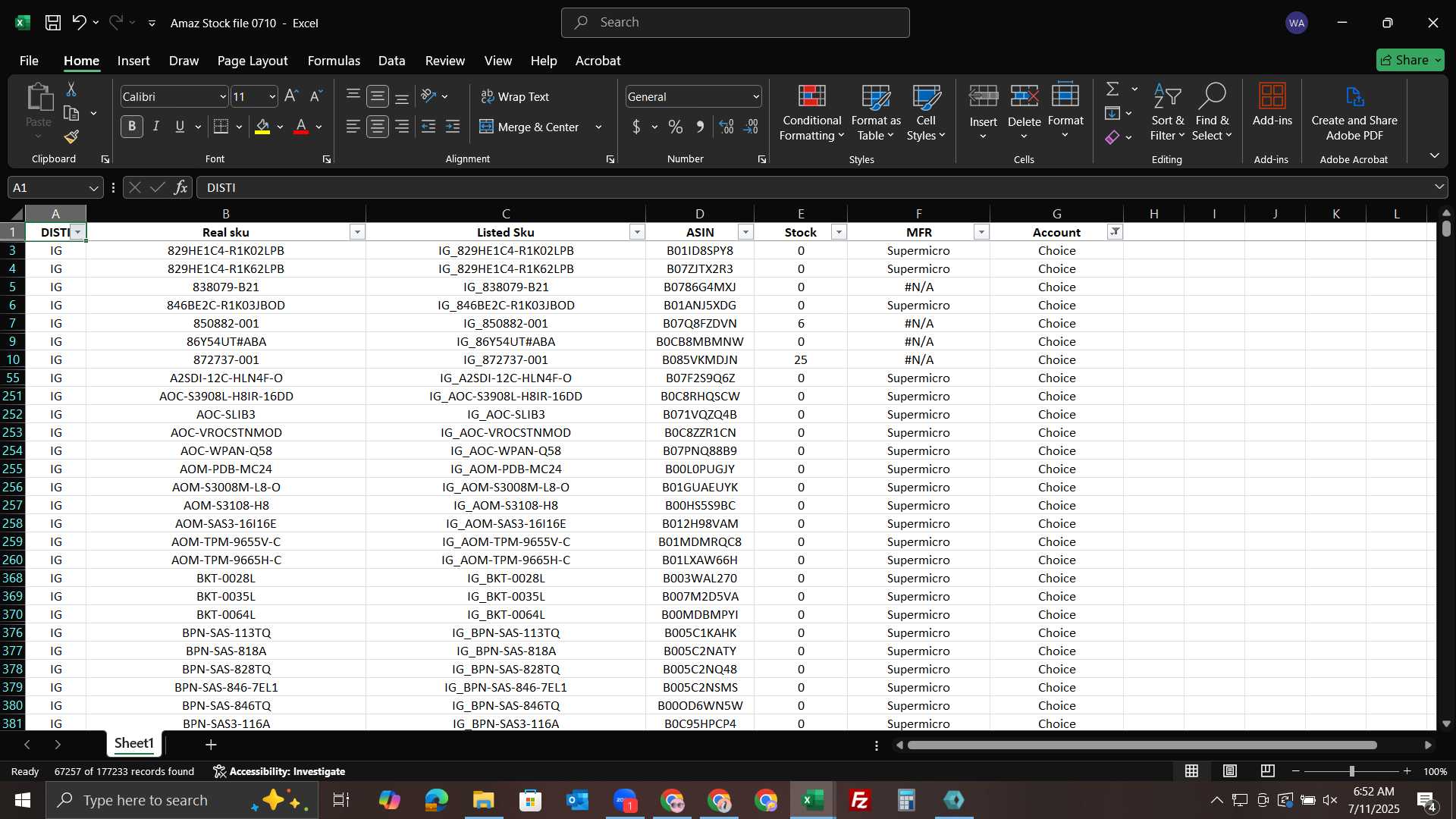Open the Listed Sku column filter dropdown
The width and height of the screenshot is (1456, 819).
coord(637,232)
